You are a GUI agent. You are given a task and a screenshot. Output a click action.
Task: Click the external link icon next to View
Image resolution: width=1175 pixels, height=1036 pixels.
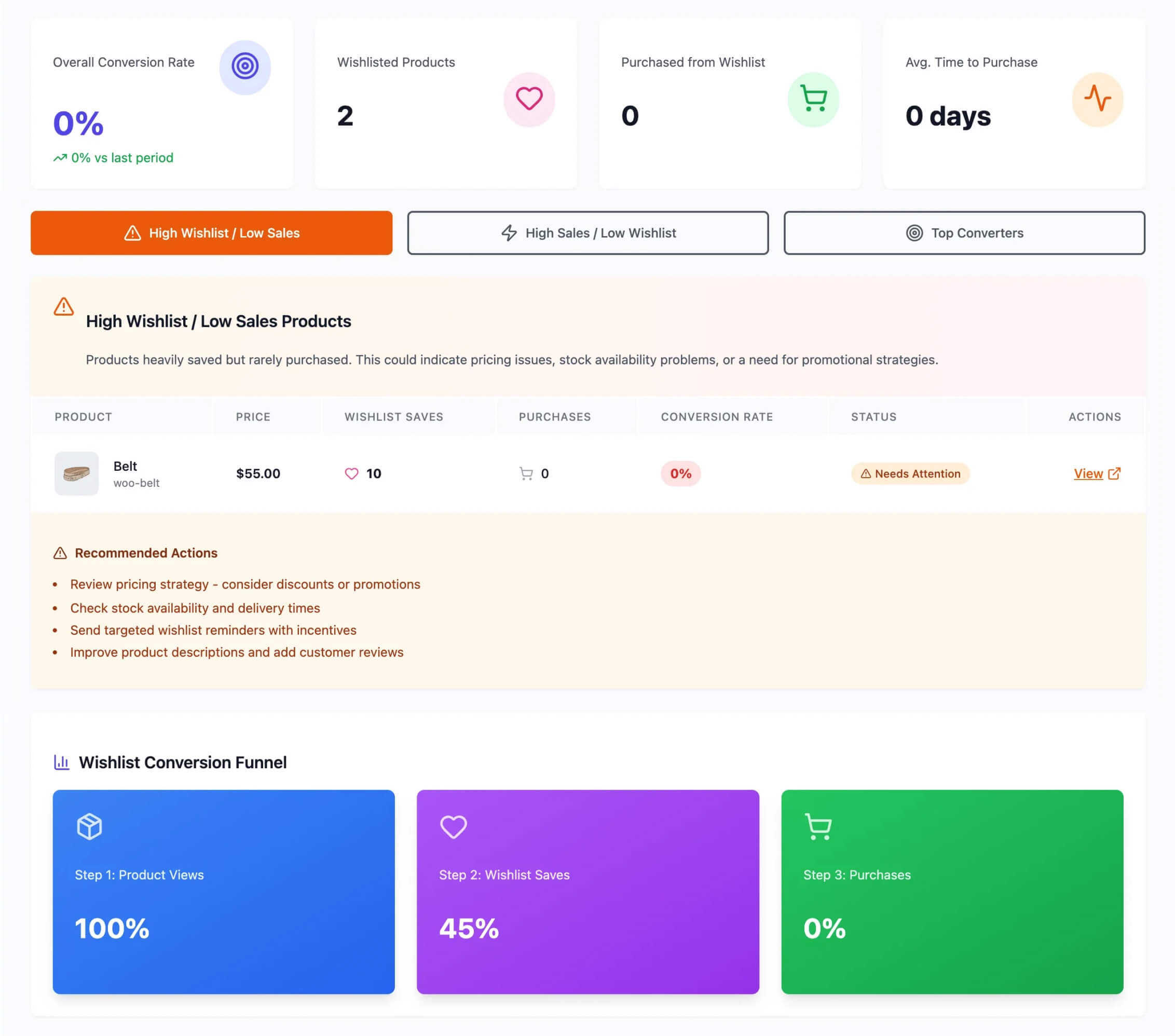pyautogui.click(x=1114, y=473)
